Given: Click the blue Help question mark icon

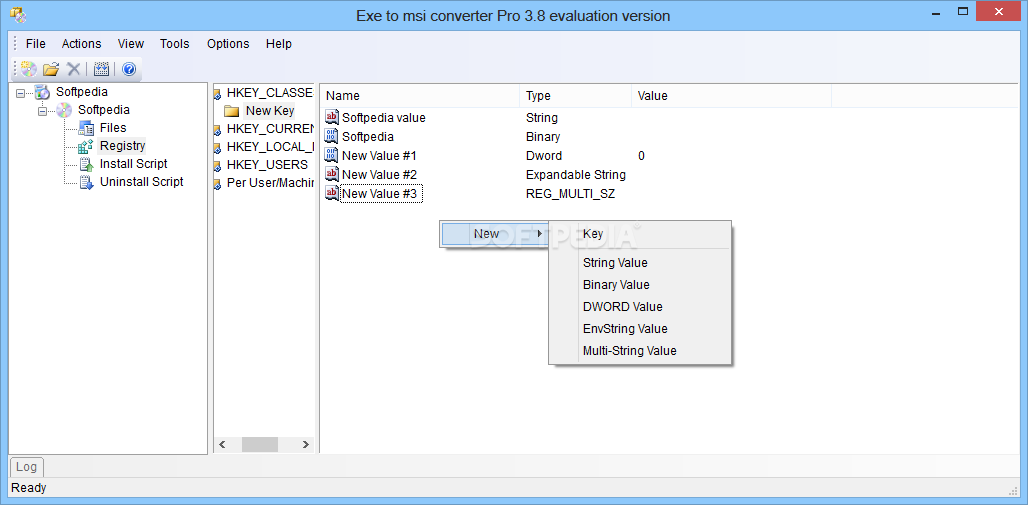Looking at the screenshot, I should (129, 69).
